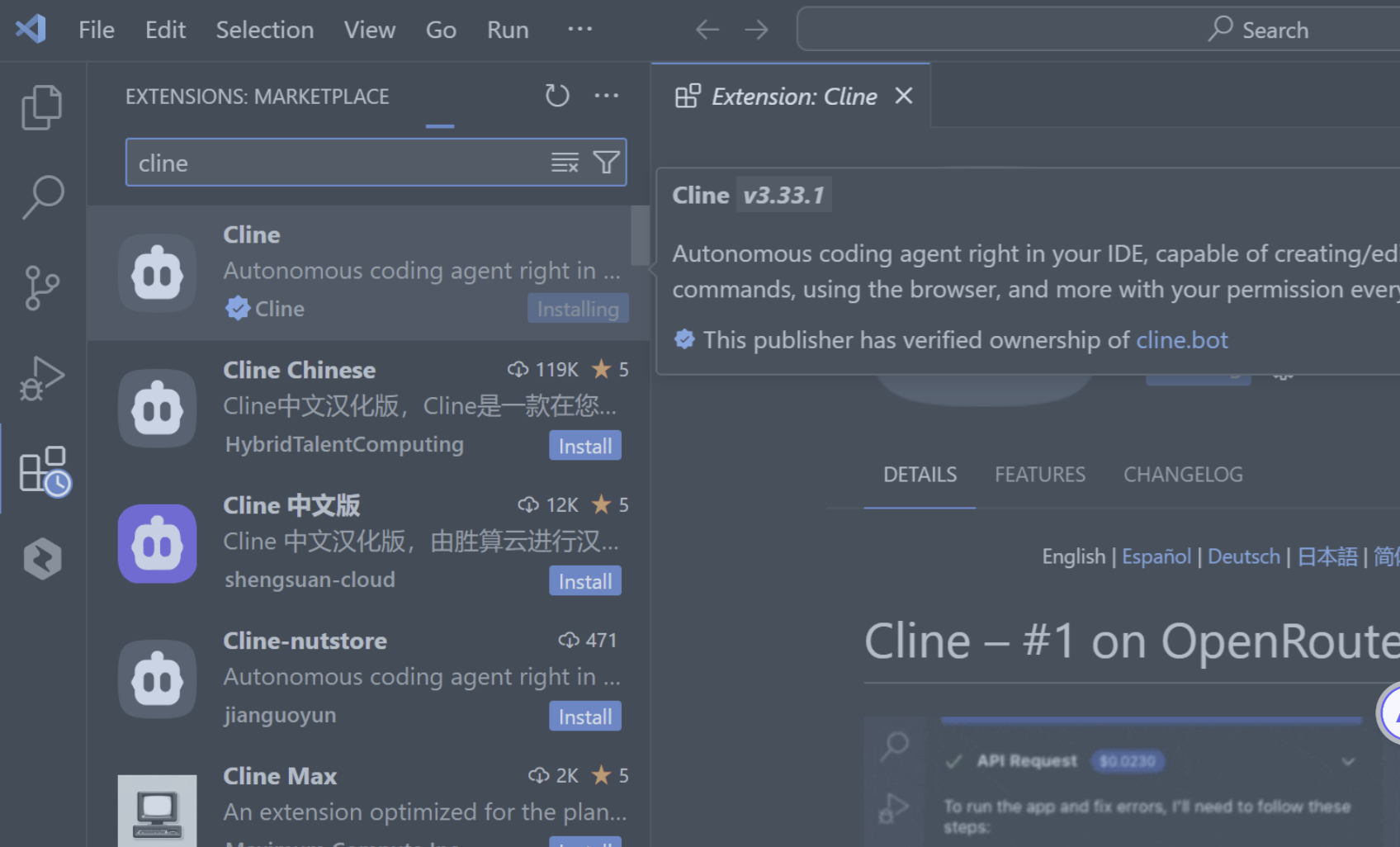Viewport: 1400px width, 847px height.
Task: Open the Español readme link
Action: [1156, 556]
